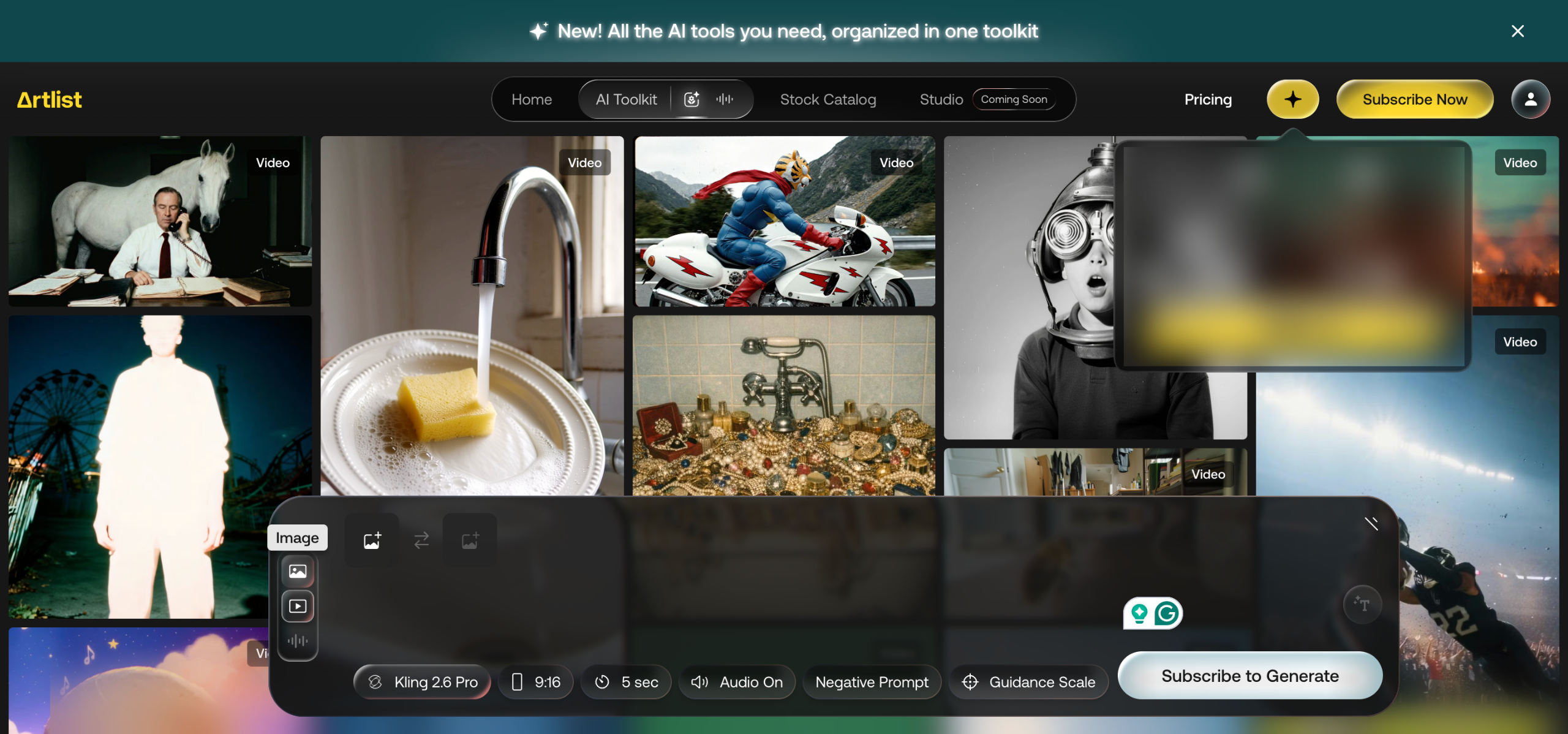Select the Audio waveform mode icon
Image resolution: width=1568 pixels, height=734 pixels.
(298, 641)
